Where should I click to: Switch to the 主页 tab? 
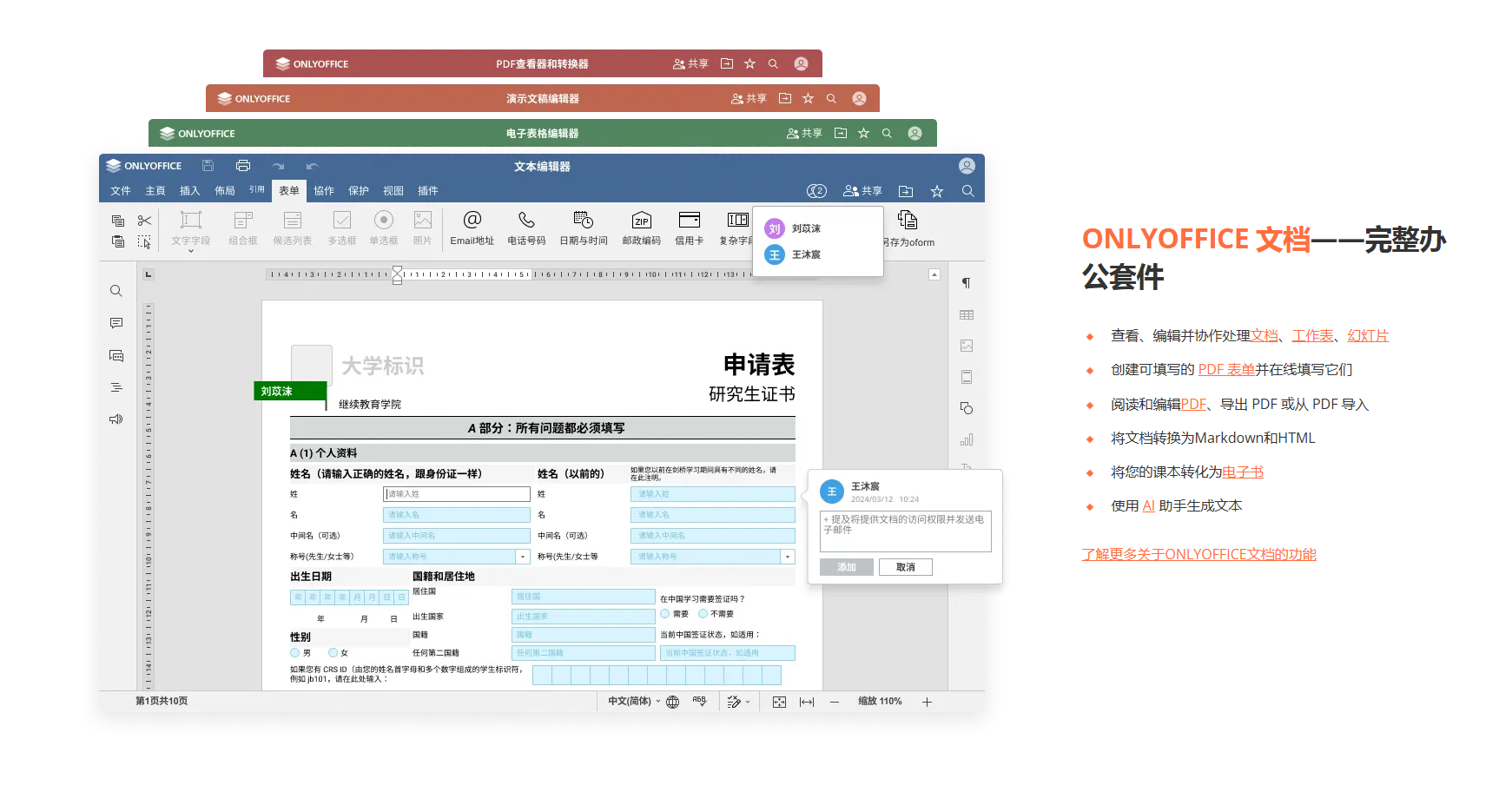[x=155, y=191]
